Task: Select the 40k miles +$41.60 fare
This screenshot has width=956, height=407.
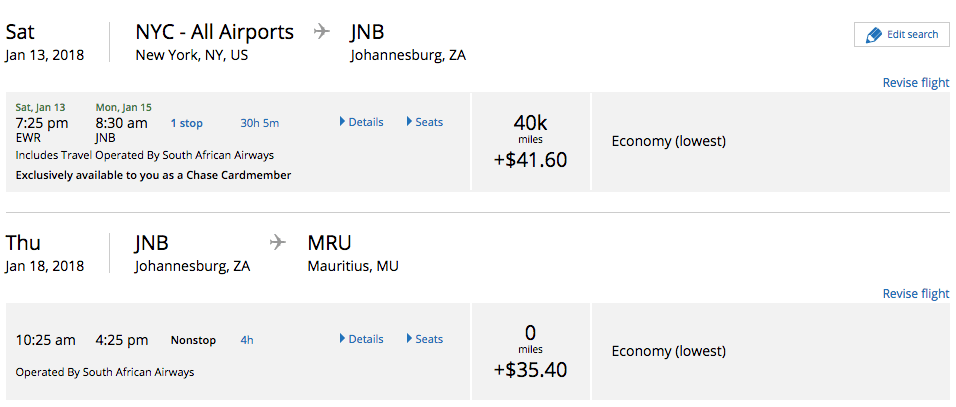Action: click(530, 141)
